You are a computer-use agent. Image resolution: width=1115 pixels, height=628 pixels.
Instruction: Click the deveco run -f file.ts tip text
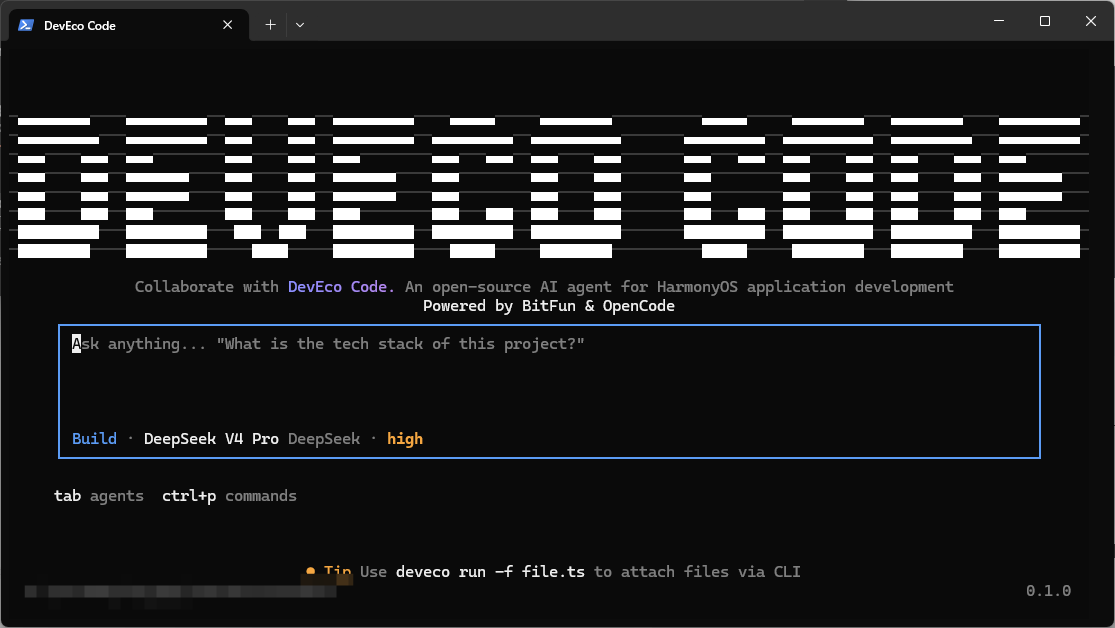[x=490, y=572]
